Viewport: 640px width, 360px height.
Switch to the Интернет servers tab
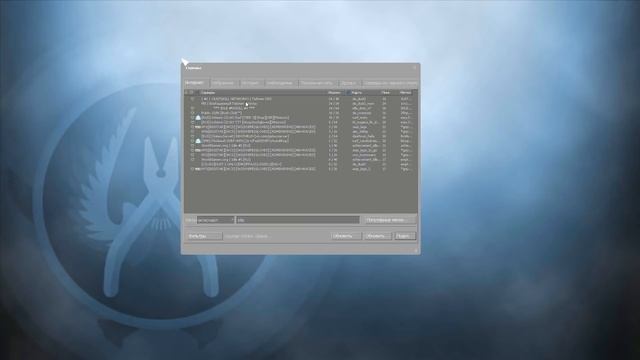click(196, 83)
